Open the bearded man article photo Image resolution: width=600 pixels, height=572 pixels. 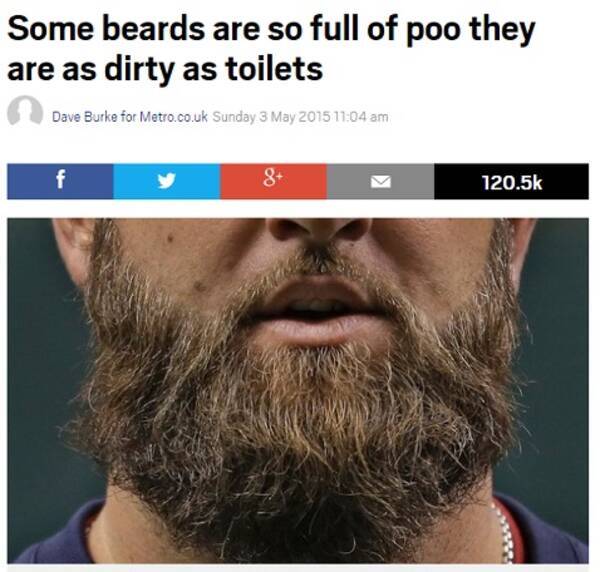point(298,391)
